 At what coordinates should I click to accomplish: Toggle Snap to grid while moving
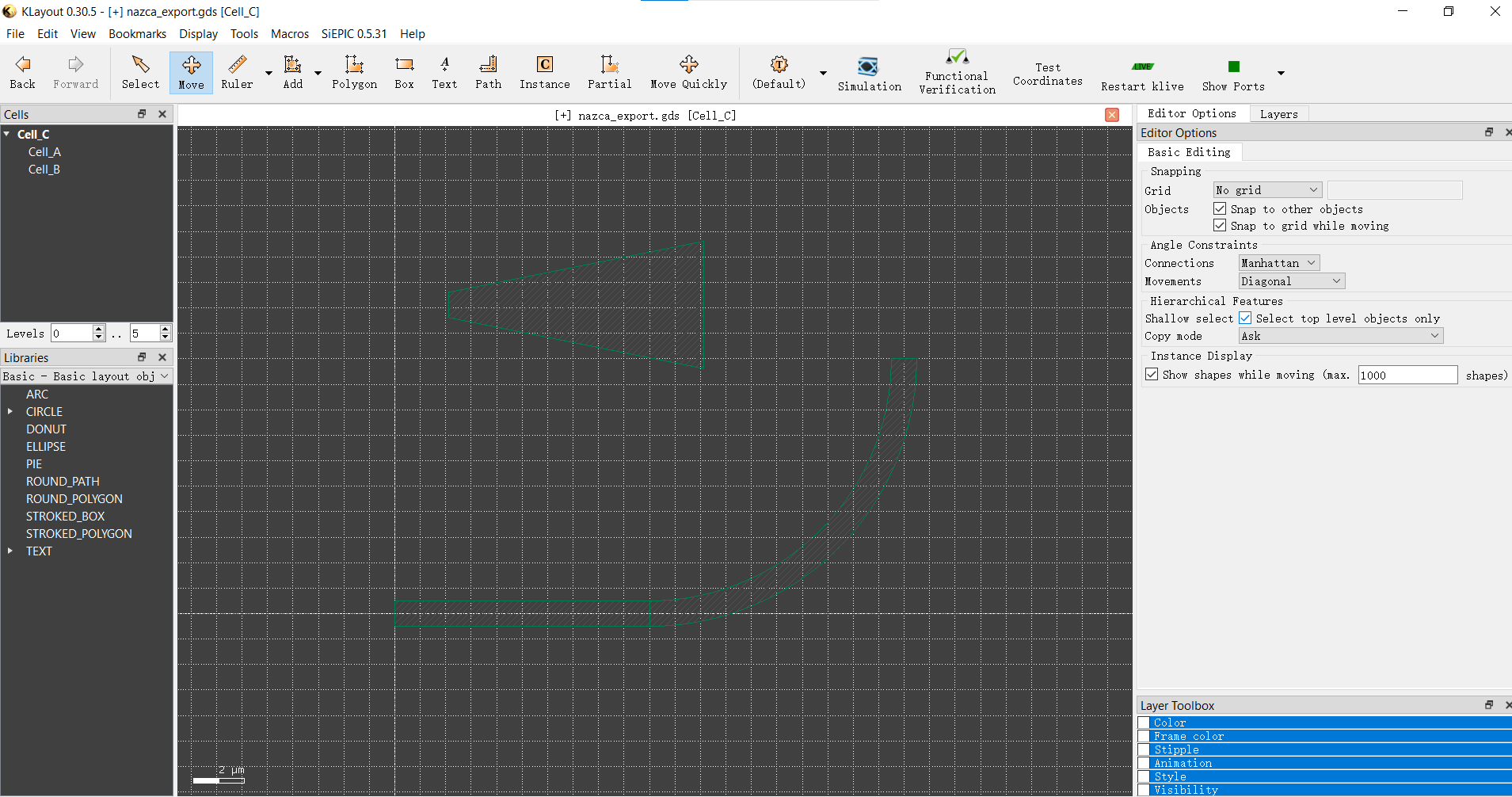point(1220,226)
